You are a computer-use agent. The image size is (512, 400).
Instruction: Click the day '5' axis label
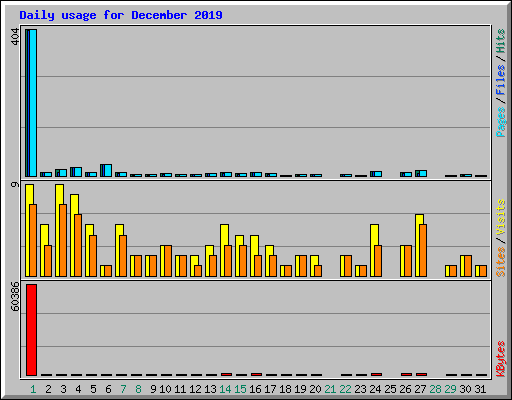(93, 389)
